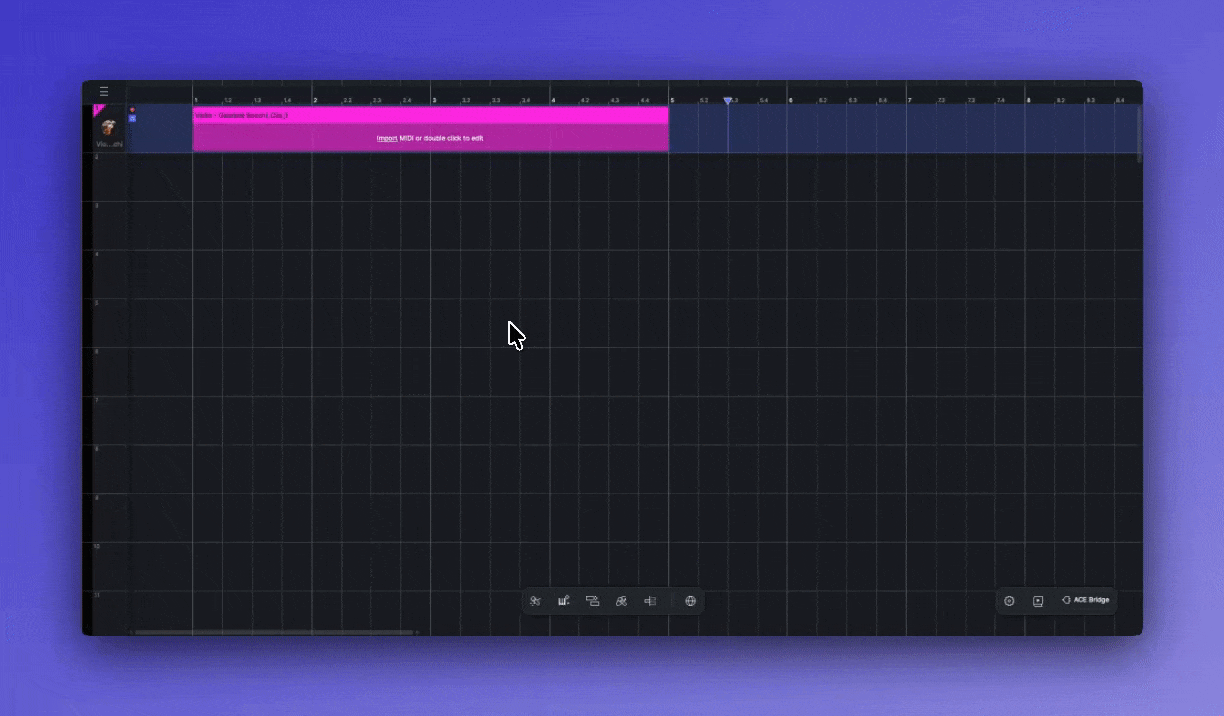Click the horizontal scrollbar at the bottom

pos(275,632)
